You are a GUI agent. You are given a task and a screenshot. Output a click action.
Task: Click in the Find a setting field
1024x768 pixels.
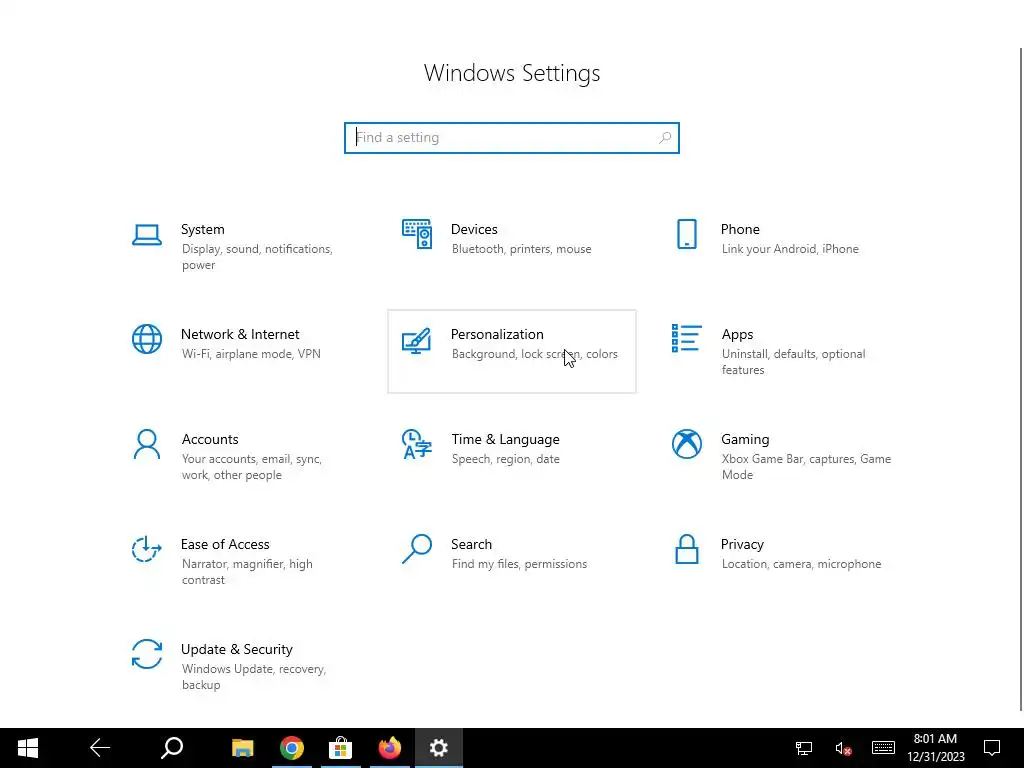511,138
